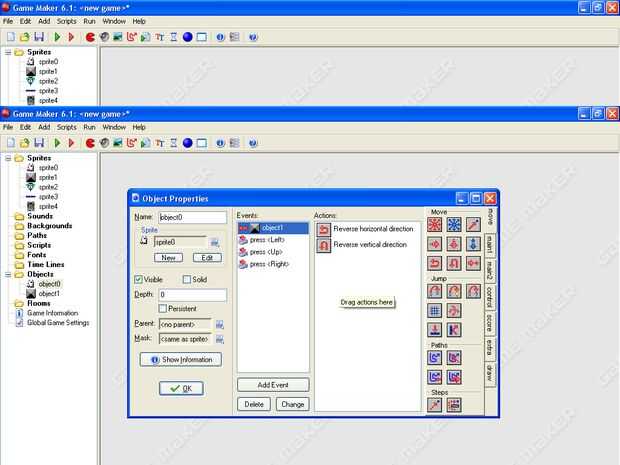
Task: Click the New sprite button
Action: [x=168, y=258]
